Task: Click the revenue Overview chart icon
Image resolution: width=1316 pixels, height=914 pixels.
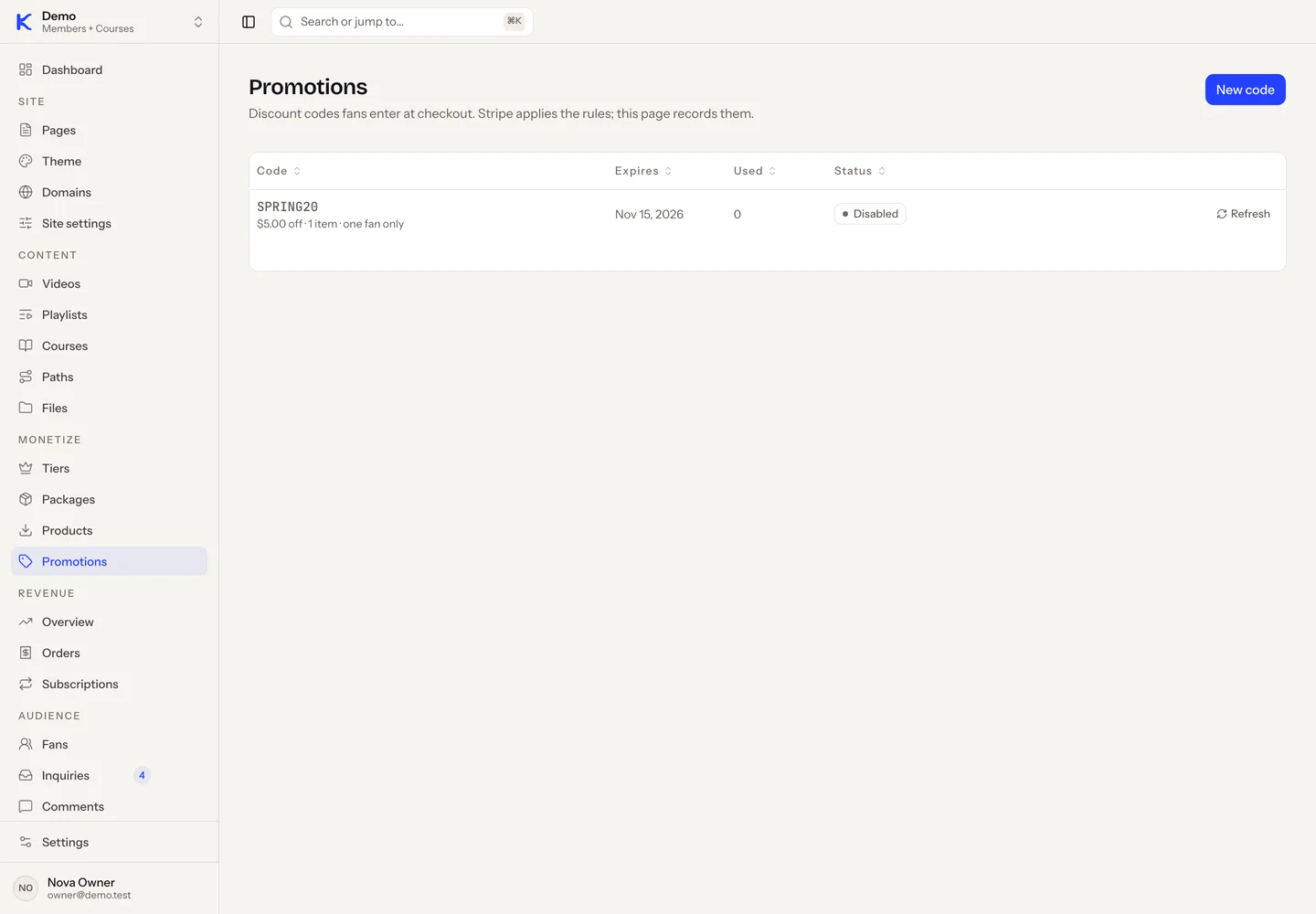Action: click(26, 622)
